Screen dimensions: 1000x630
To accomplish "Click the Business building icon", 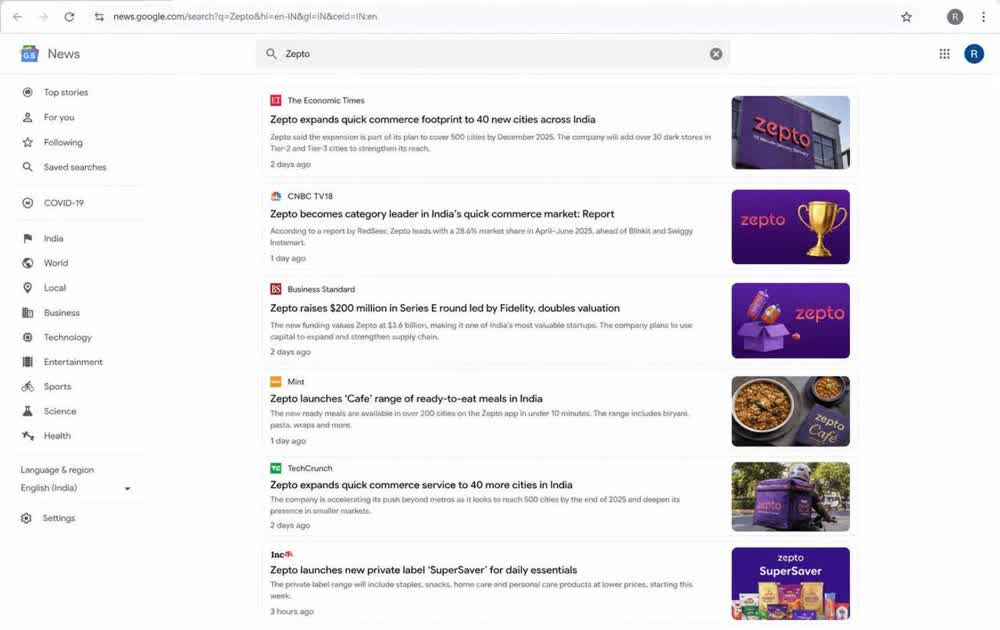I will (x=27, y=312).
